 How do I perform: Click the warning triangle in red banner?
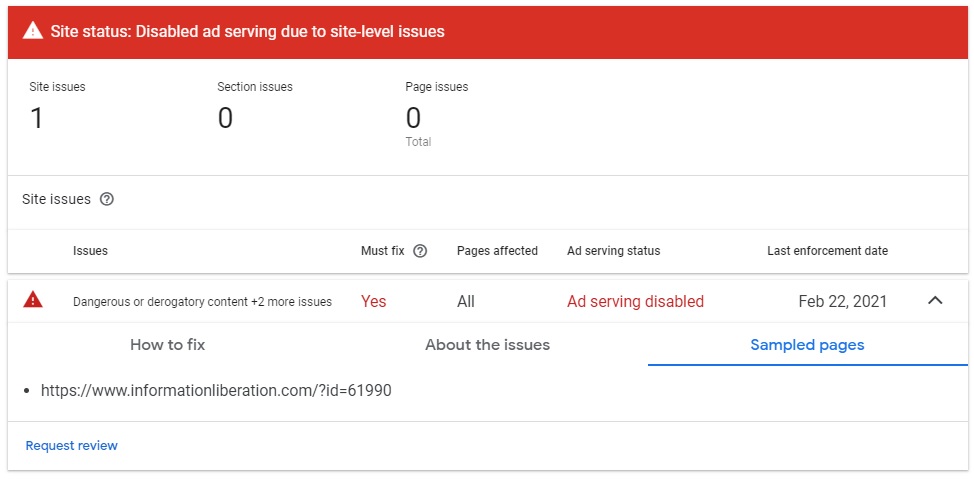(33, 31)
